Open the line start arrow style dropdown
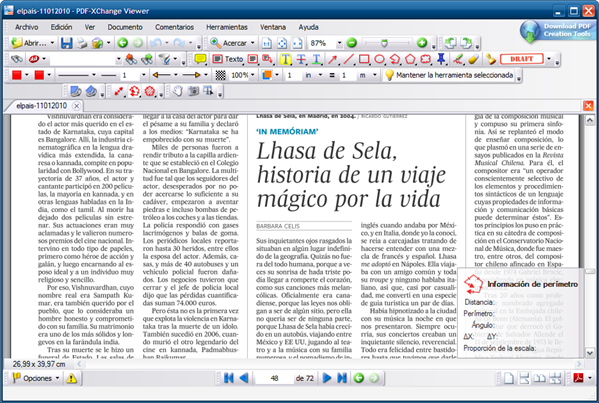 click(x=176, y=75)
